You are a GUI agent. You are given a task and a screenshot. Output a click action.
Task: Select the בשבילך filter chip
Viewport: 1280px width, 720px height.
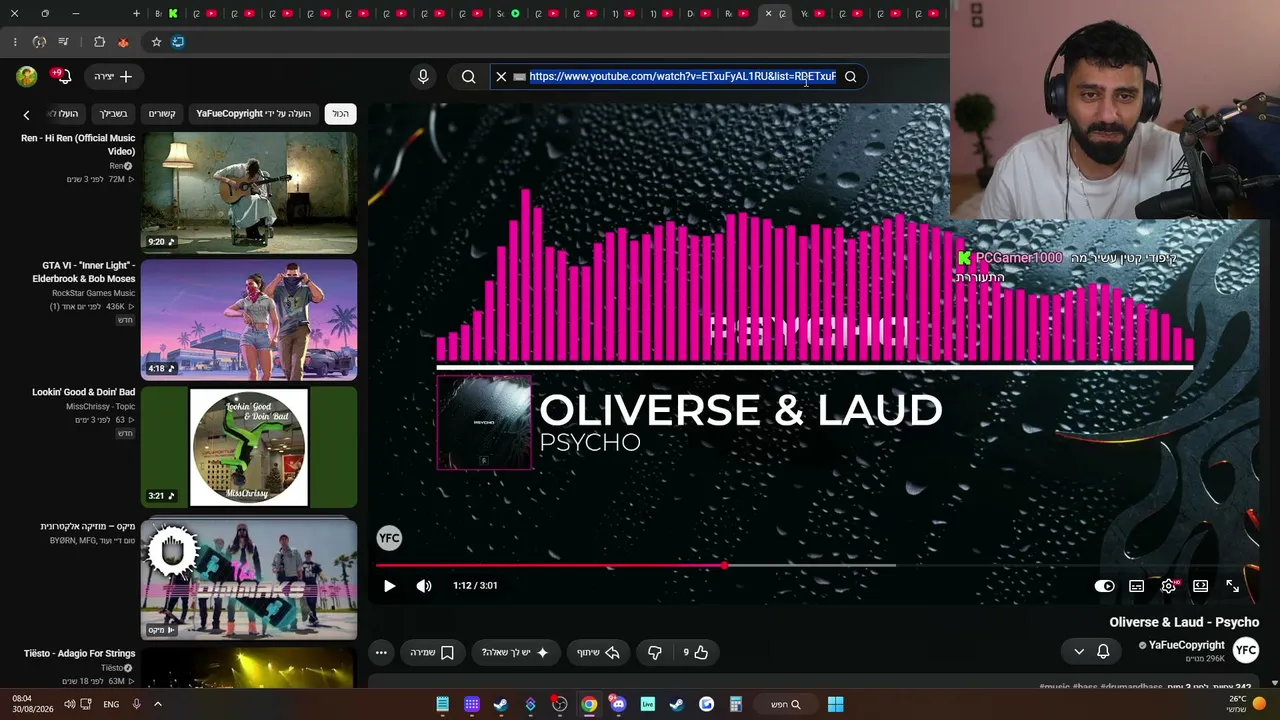113,114
